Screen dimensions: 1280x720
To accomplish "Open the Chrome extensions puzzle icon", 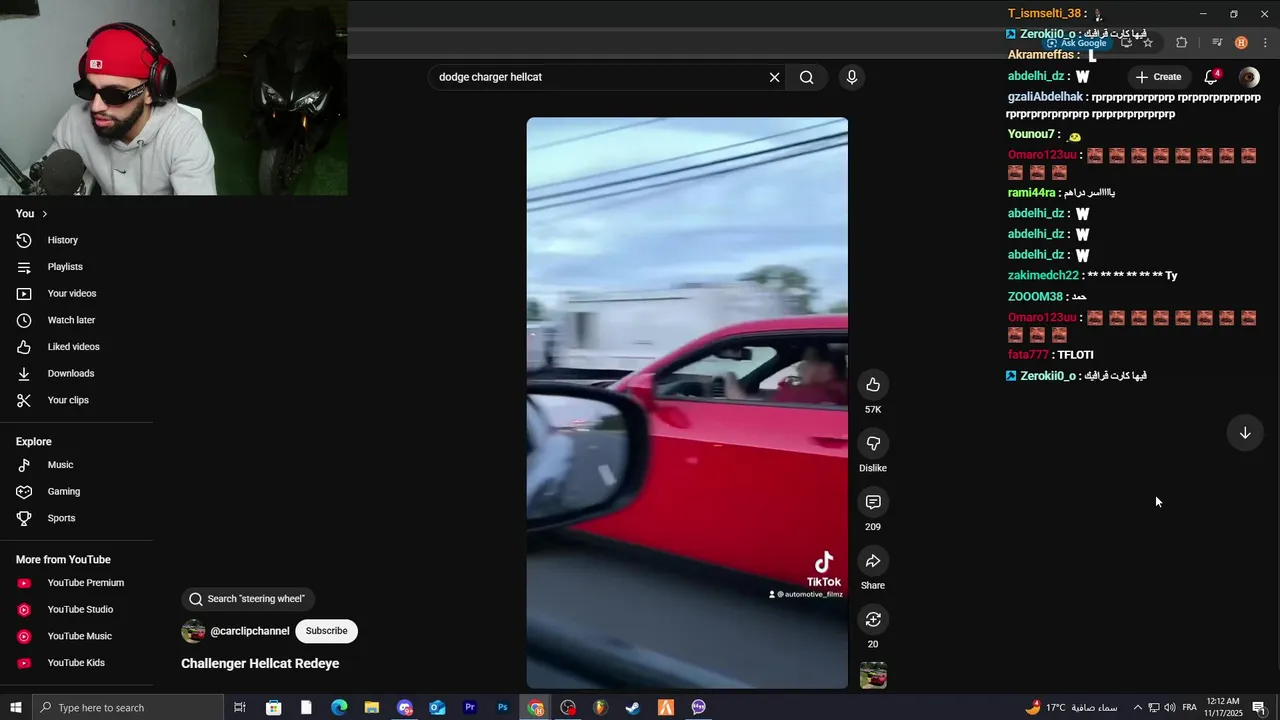I will pyautogui.click(x=1182, y=43).
